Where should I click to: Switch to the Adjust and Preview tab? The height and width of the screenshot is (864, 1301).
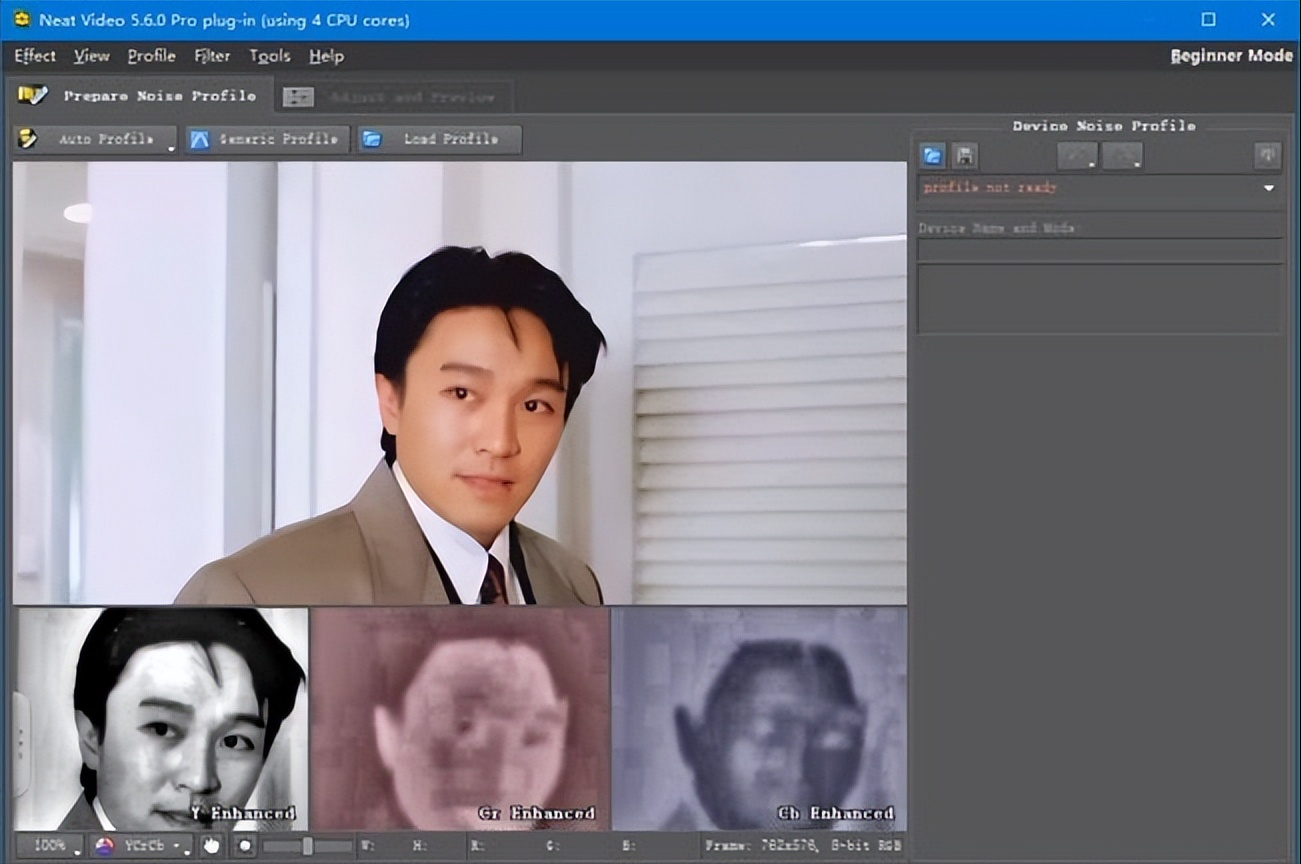pyautogui.click(x=395, y=97)
